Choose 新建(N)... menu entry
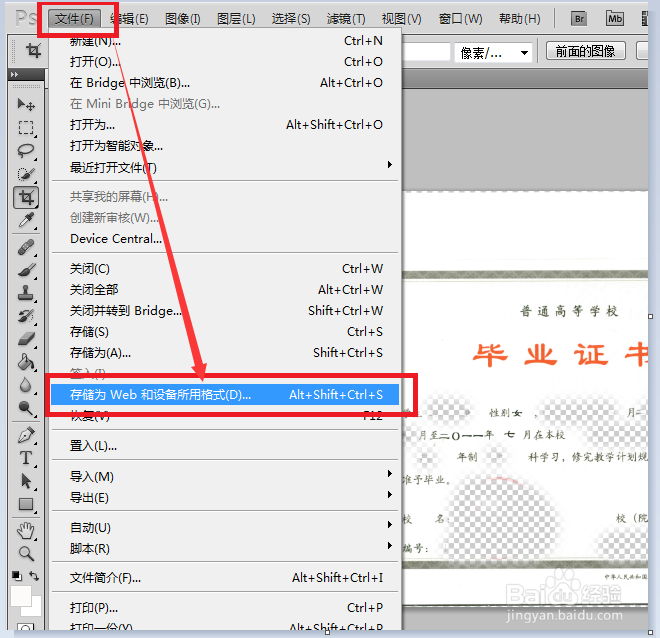Image resolution: width=660 pixels, height=638 pixels. [x=225, y=41]
